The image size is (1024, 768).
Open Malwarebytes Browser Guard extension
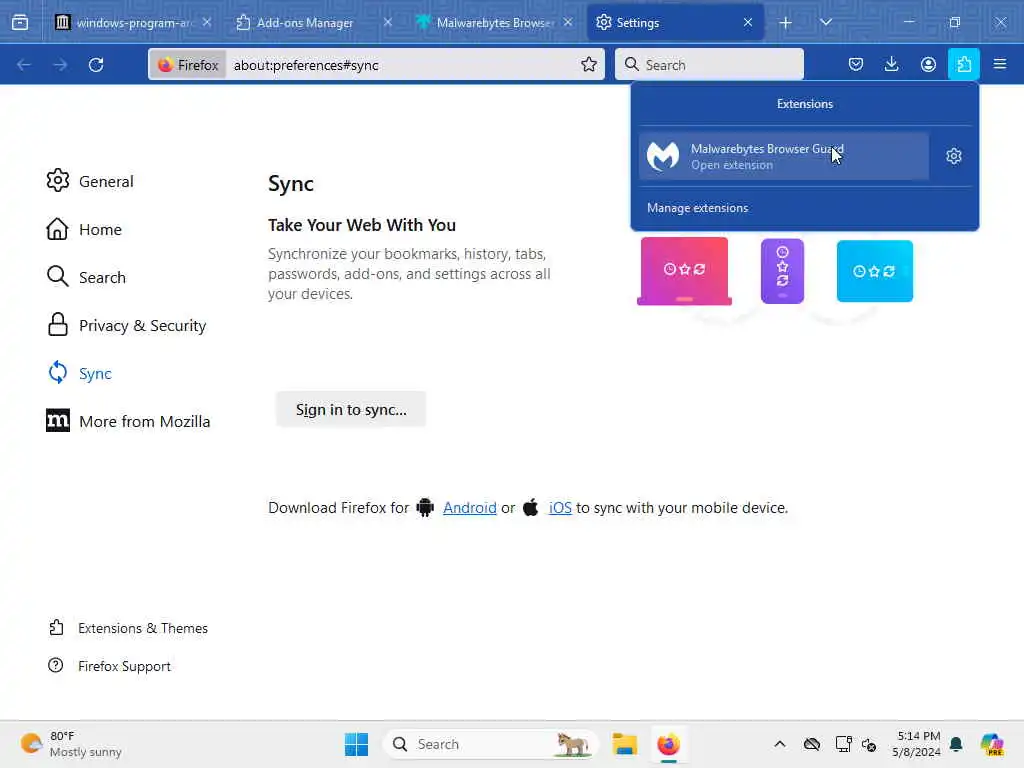784,157
